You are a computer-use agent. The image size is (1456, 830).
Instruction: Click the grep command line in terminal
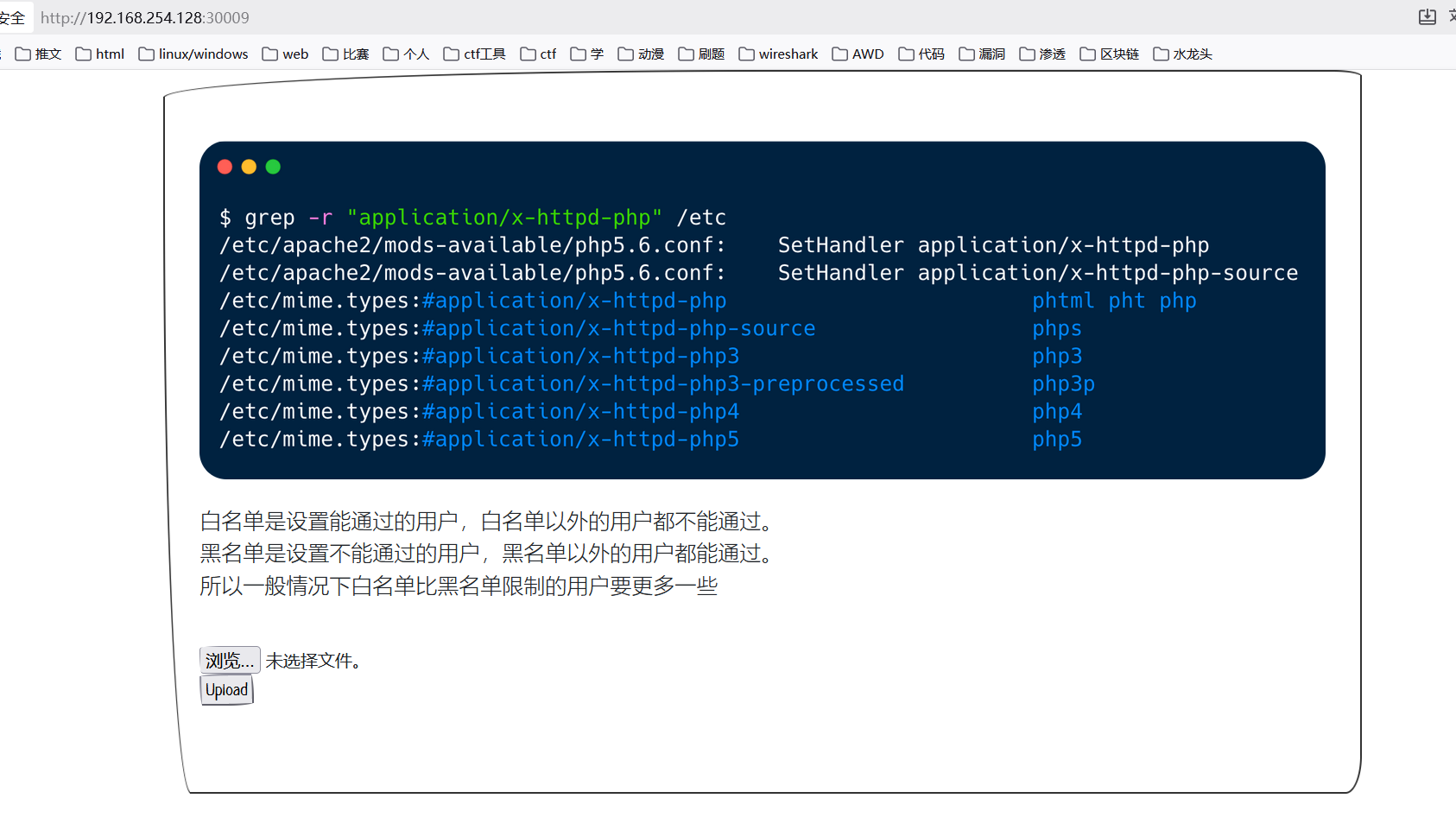[x=473, y=218]
